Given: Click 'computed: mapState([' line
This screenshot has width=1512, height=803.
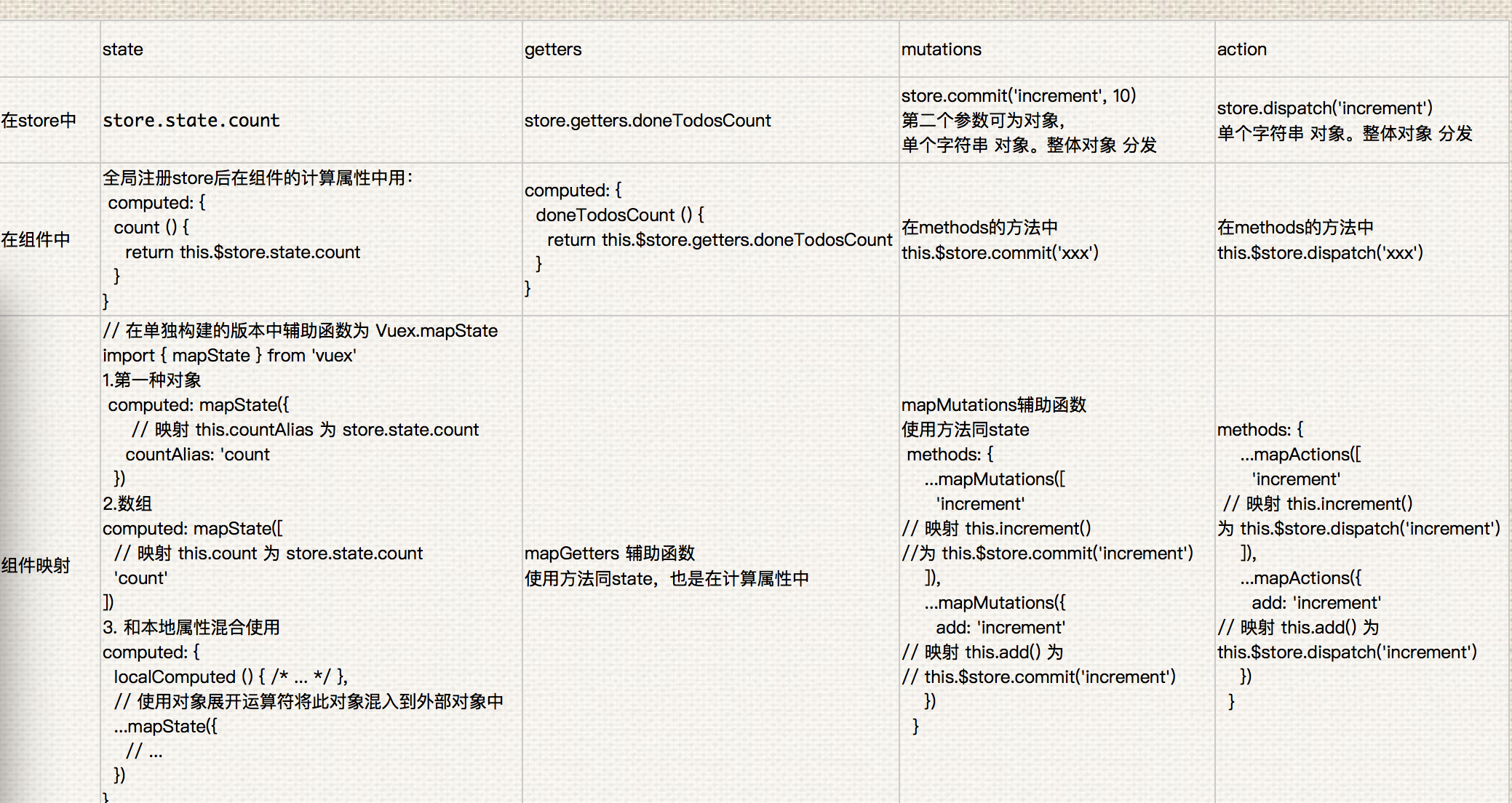Looking at the screenshot, I should coord(193,529).
